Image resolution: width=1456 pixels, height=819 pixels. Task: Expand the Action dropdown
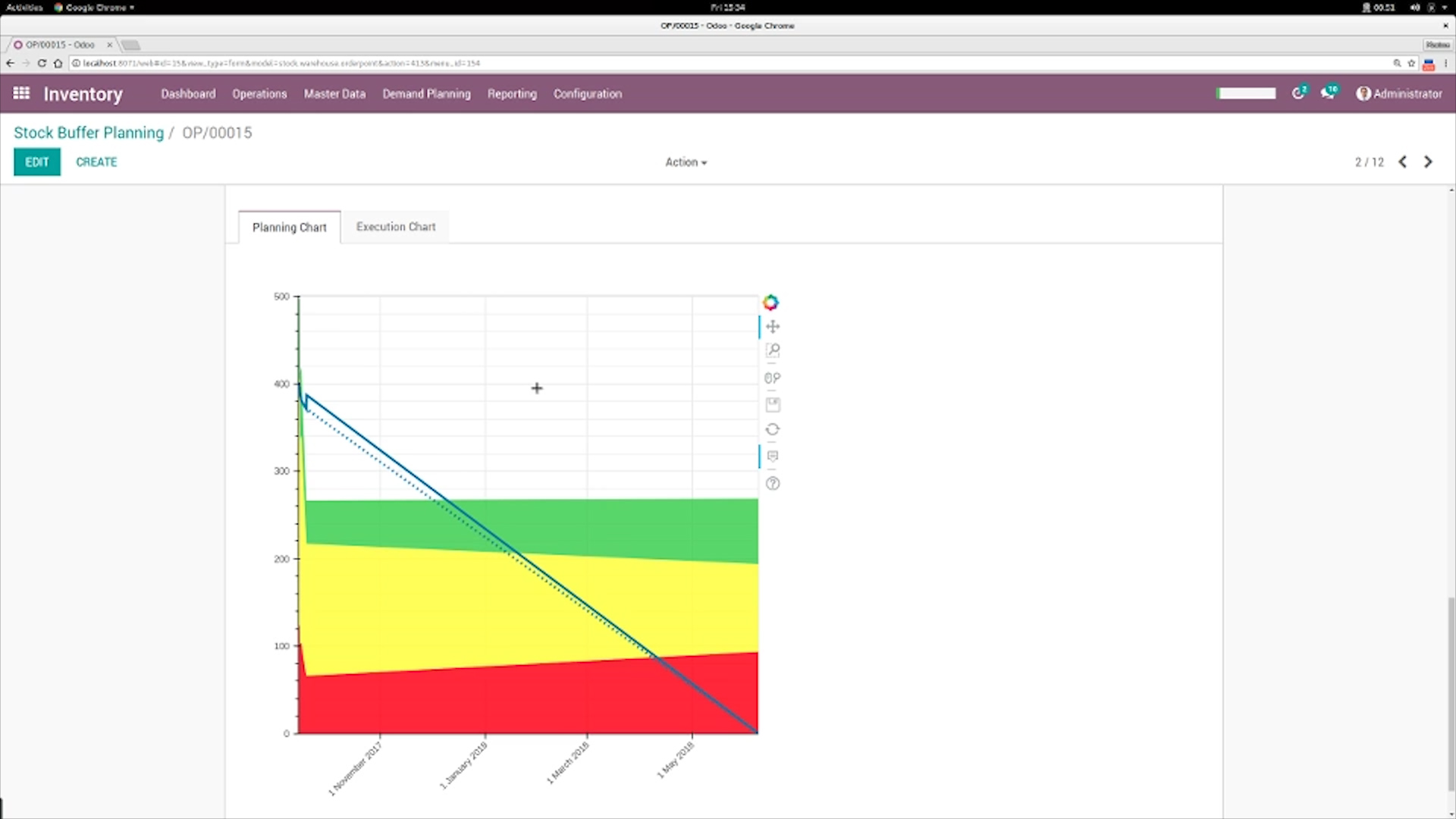coord(686,162)
